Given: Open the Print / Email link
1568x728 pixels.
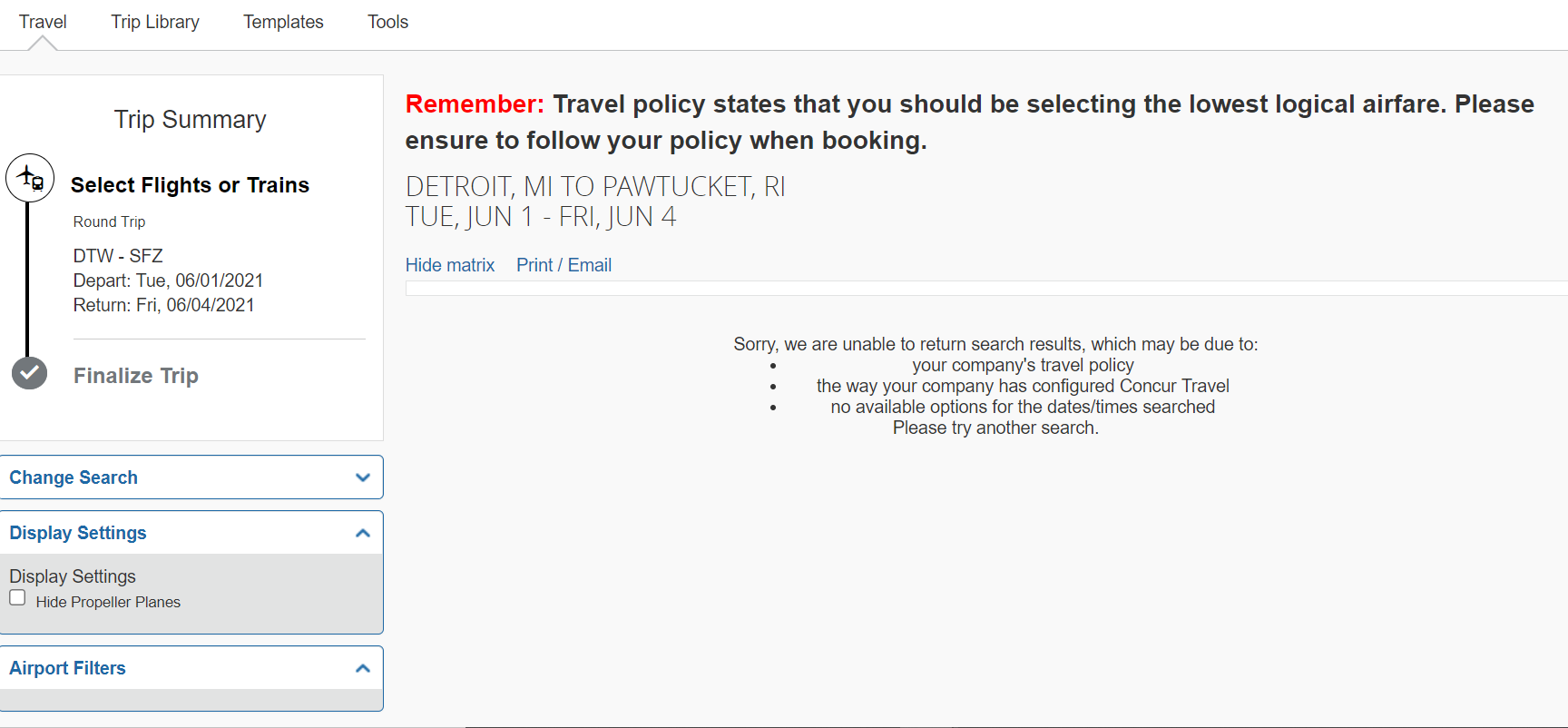Looking at the screenshot, I should (563, 265).
